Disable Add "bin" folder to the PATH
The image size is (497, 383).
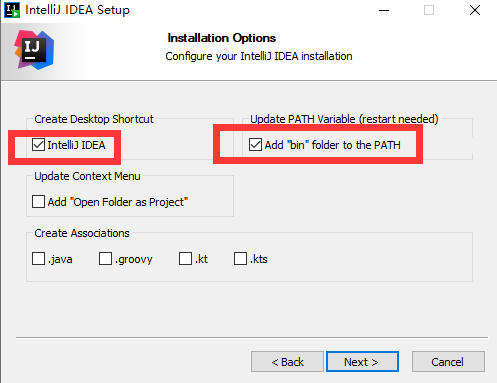coord(255,145)
